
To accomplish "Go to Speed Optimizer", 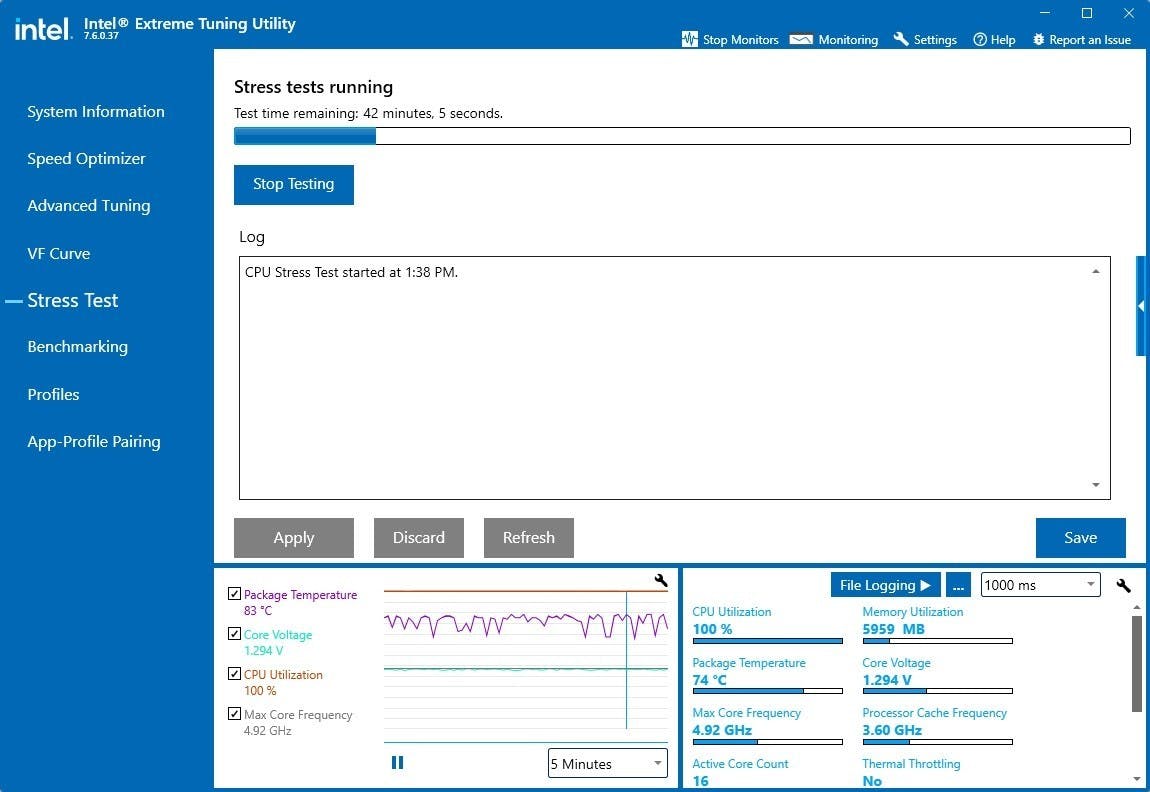I will [87, 158].
